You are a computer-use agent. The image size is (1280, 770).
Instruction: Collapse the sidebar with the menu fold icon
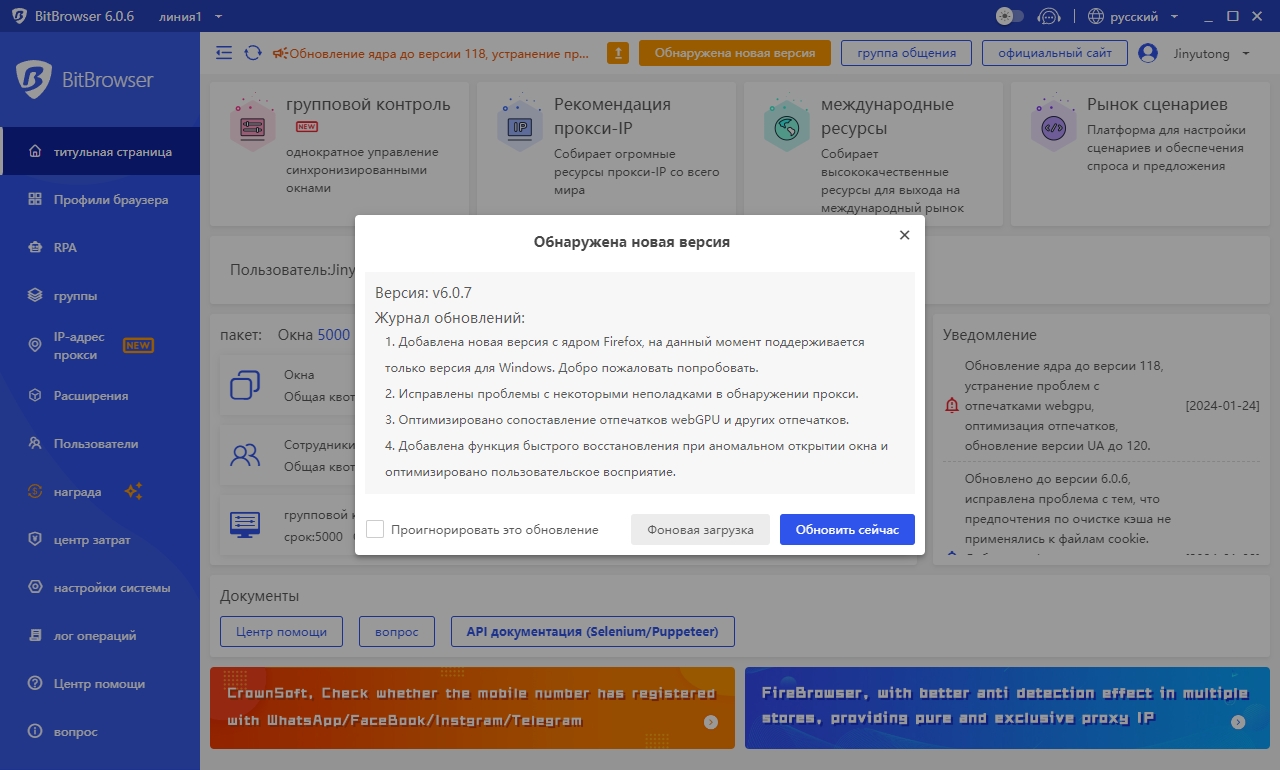click(x=224, y=53)
